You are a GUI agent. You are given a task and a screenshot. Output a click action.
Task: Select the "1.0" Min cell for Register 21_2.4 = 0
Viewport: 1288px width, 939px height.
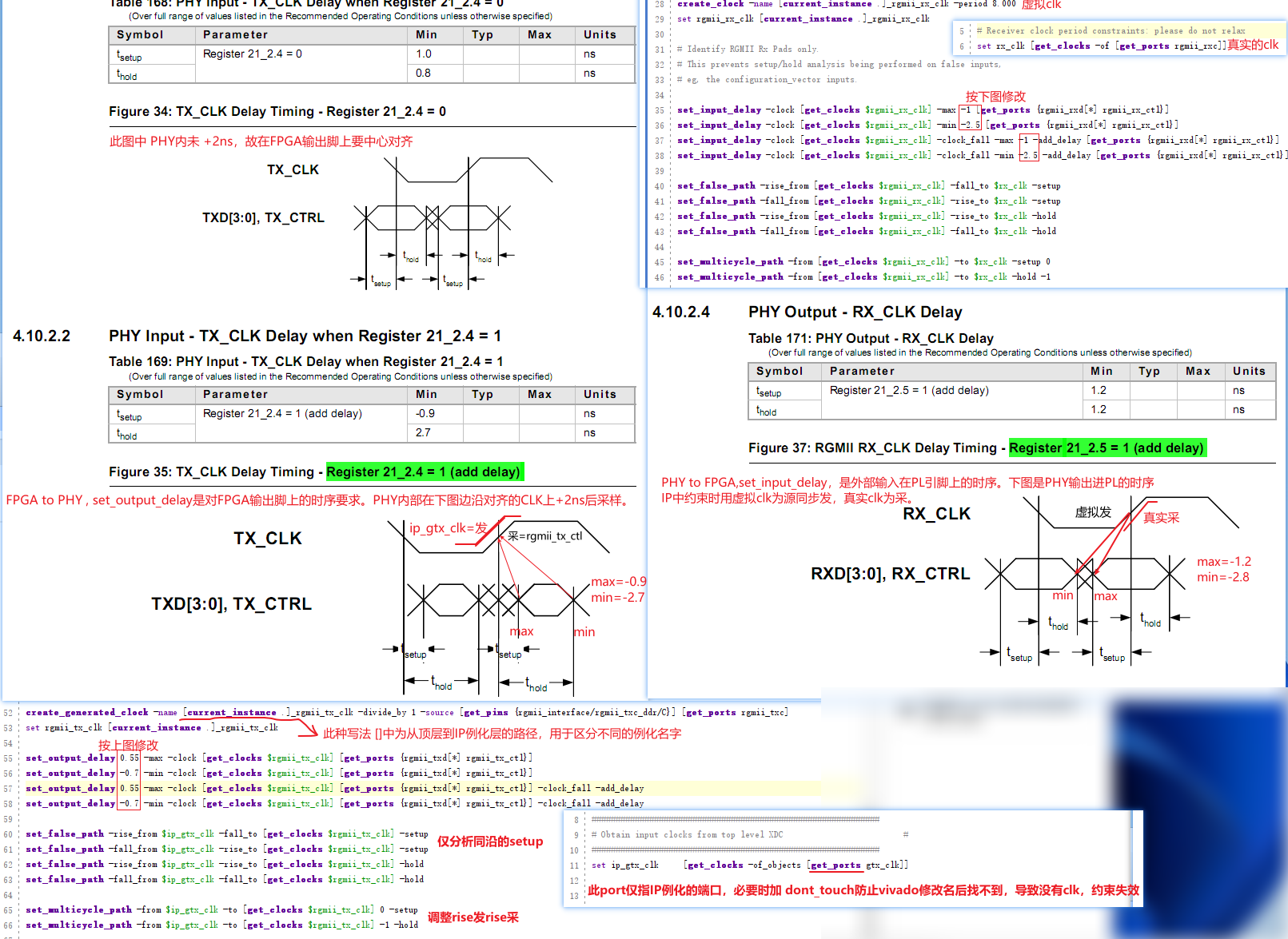click(x=423, y=54)
